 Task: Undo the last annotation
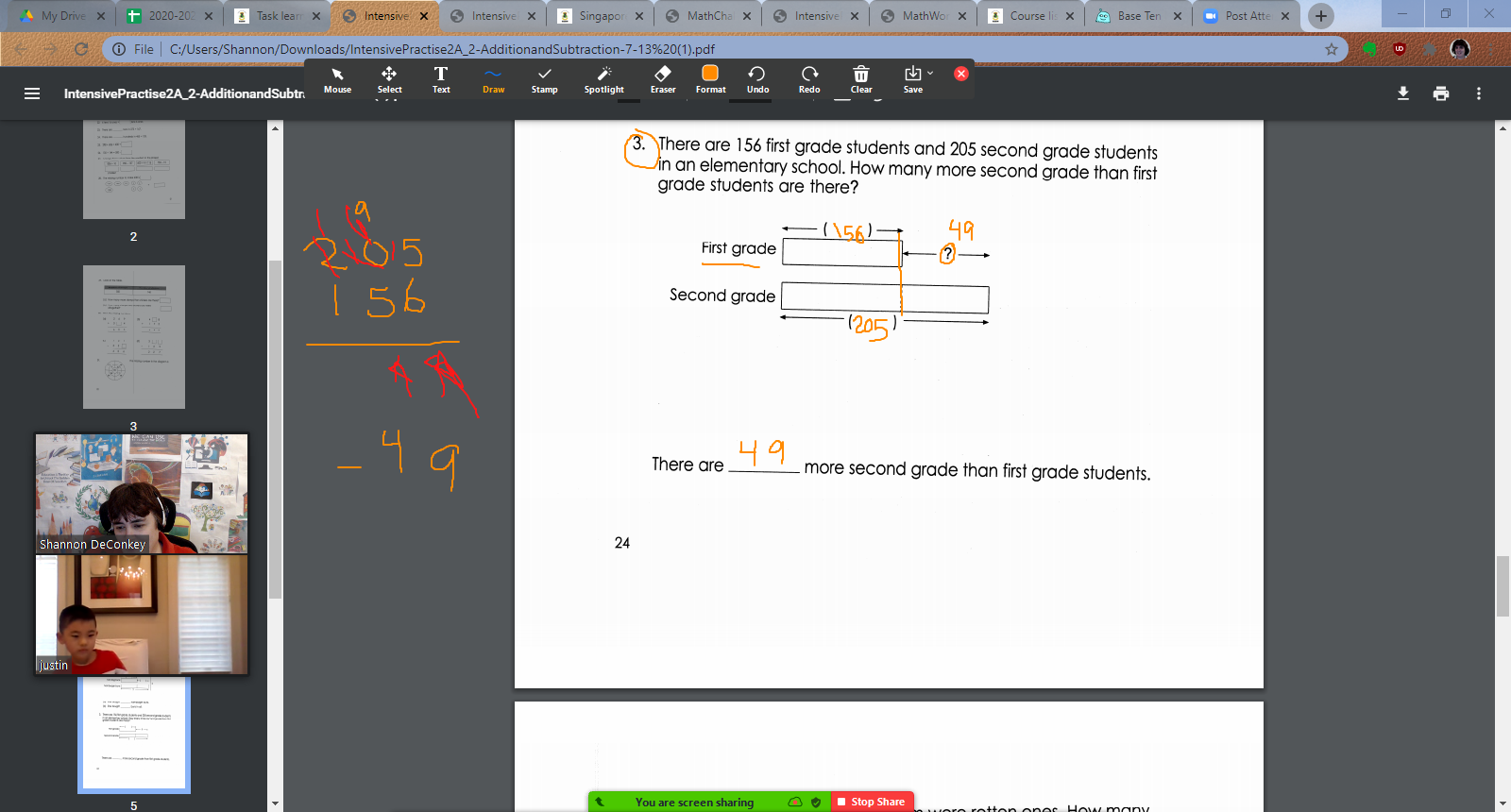(757, 80)
